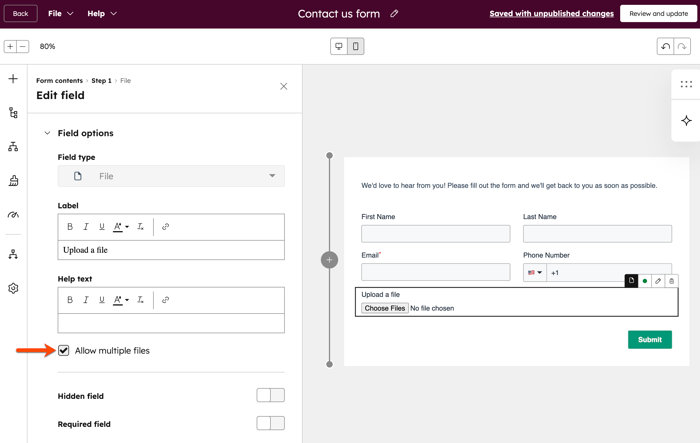Toggle the Required field switch

pyautogui.click(x=270, y=424)
